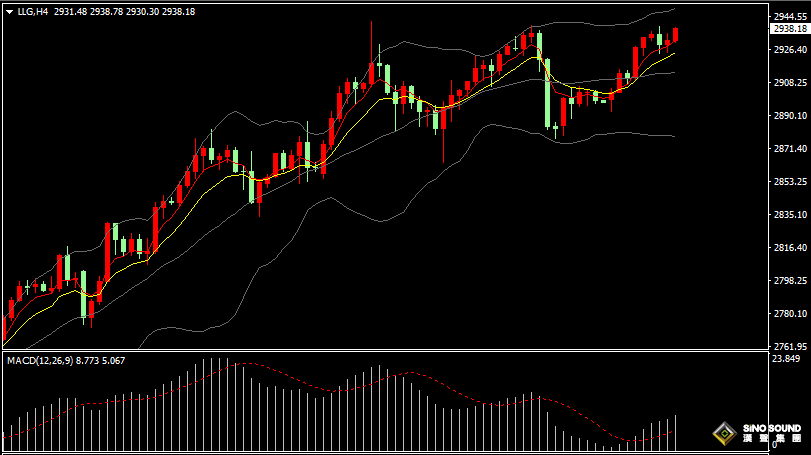This screenshot has width=811, height=455.
Task: Click price scale label 2853.25
Action: (790, 182)
